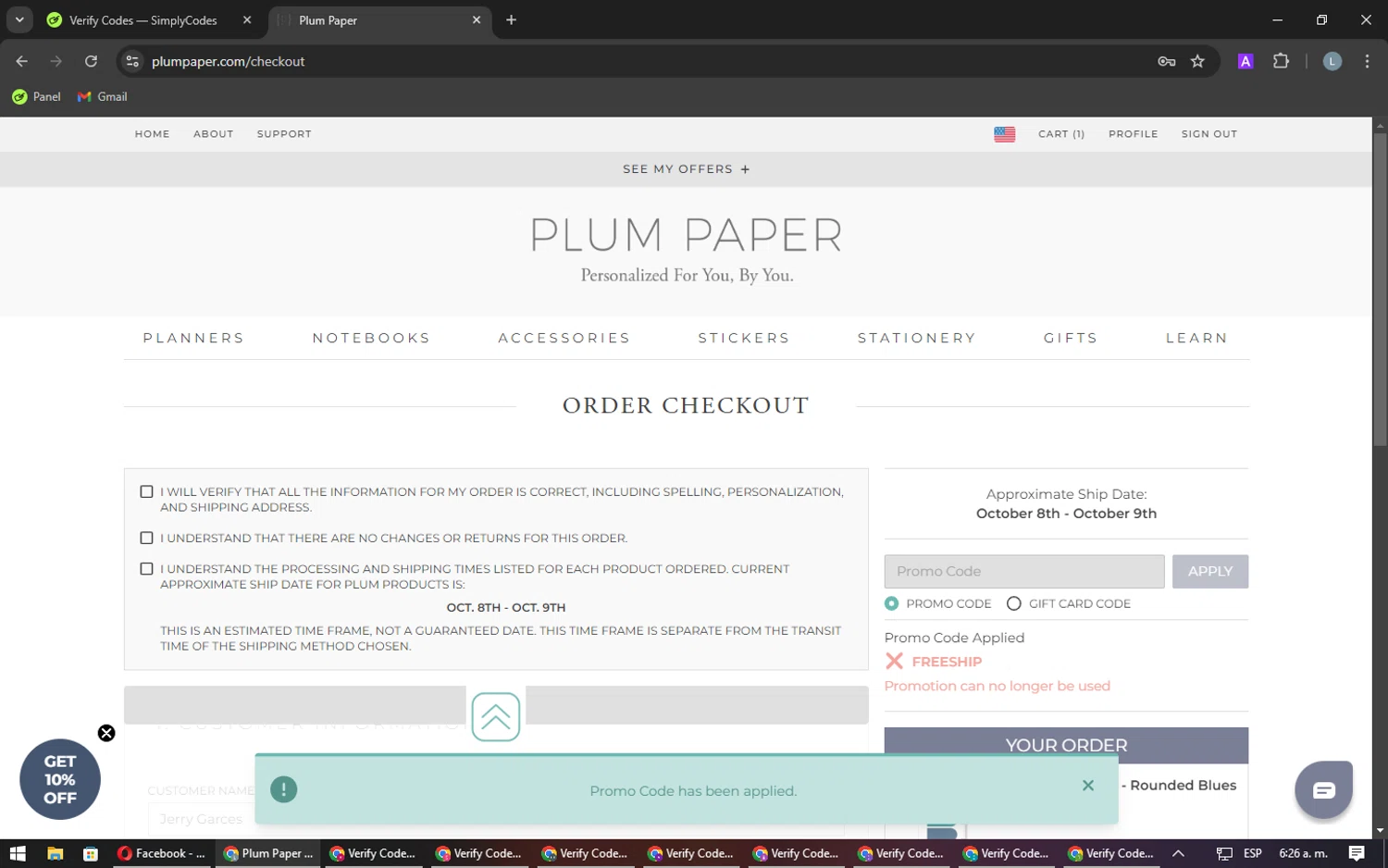Select the PROMO CODE radio button
1388x868 pixels.
point(891,603)
